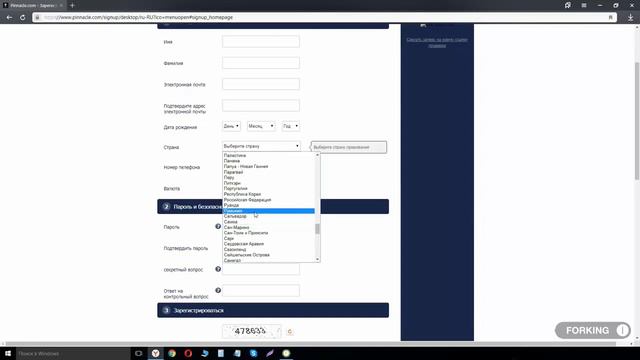Image resolution: width=640 pixels, height=360 pixels.
Task: Click the Электронная почта input field
Action: click(261, 84)
